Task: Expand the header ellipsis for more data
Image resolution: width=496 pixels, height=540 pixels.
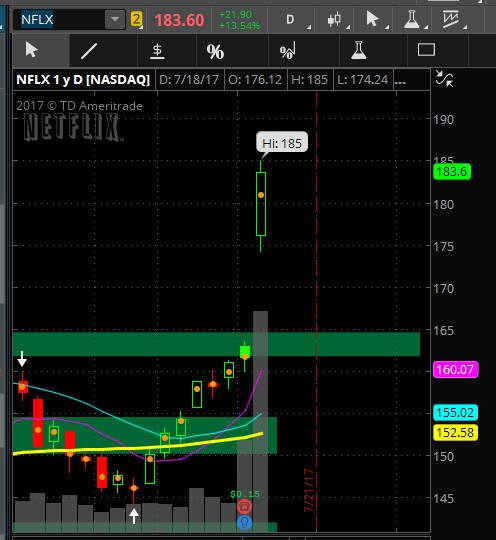Action: tap(400, 80)
